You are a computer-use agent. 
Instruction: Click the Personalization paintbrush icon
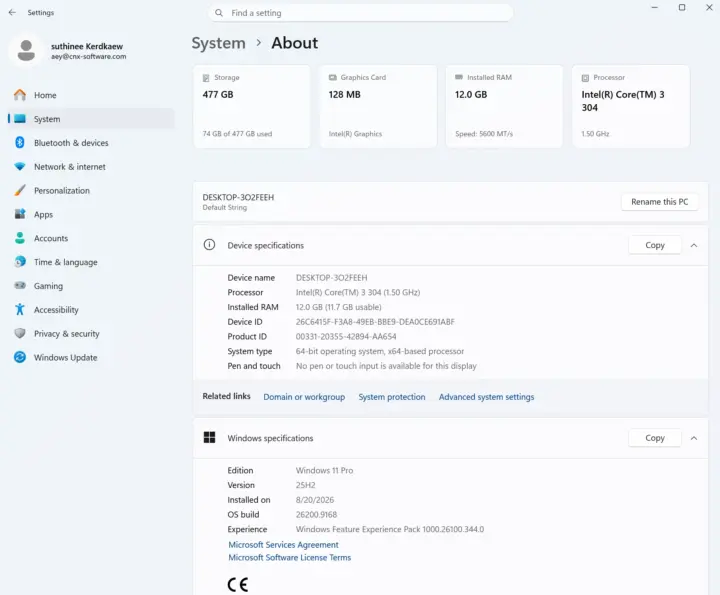pos(20,191)
